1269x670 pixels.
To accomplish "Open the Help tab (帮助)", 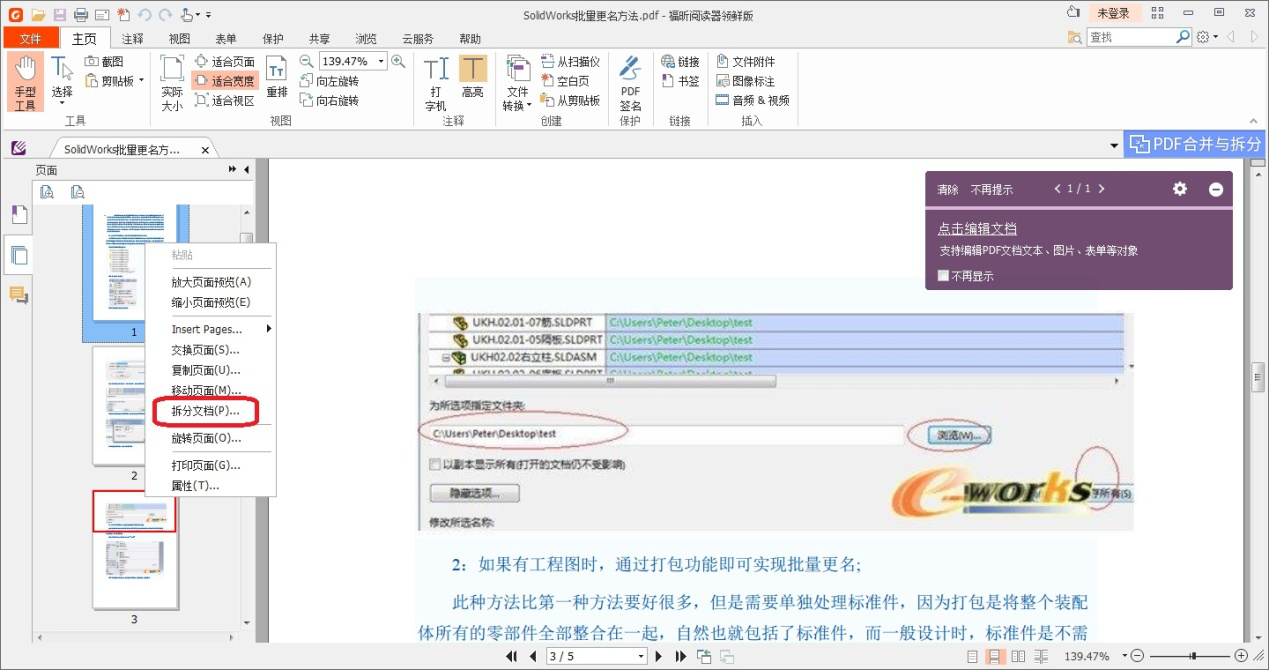I will point(469,38).
